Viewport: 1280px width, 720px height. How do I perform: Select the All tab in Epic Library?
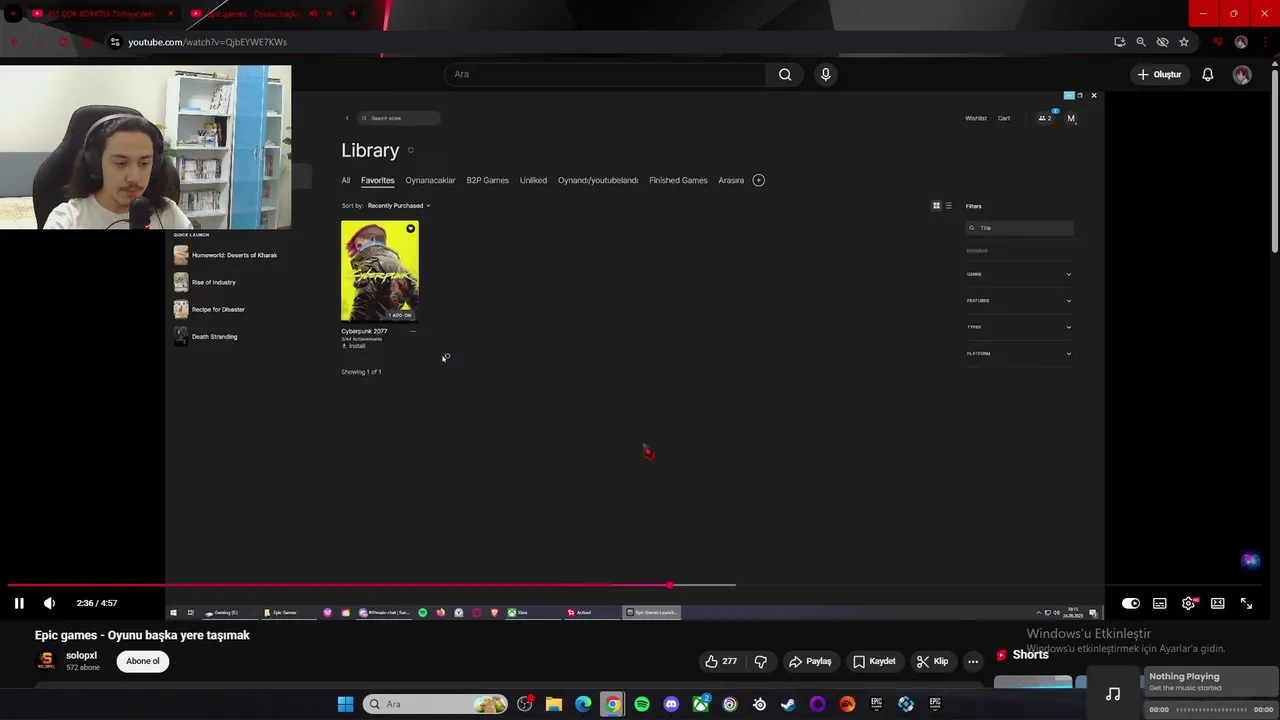click(x=346, y=180)
